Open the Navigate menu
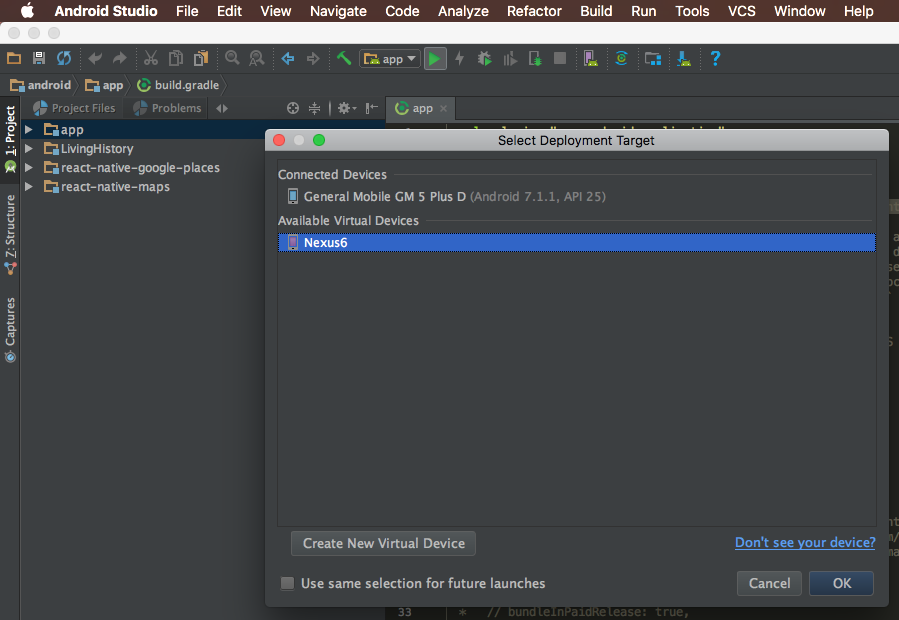 [338, 11]
